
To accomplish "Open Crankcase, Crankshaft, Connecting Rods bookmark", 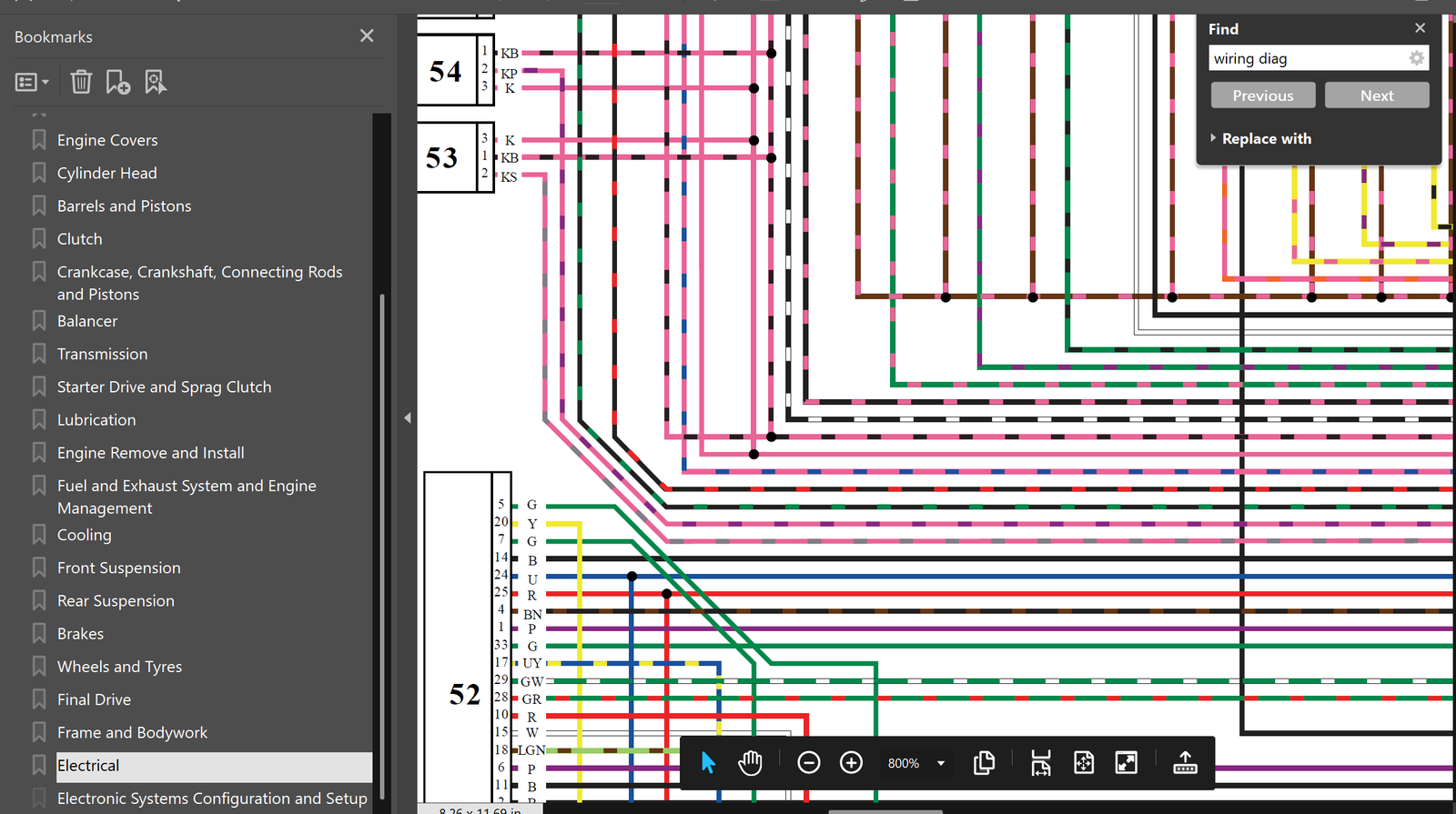I will click(199, 283).
